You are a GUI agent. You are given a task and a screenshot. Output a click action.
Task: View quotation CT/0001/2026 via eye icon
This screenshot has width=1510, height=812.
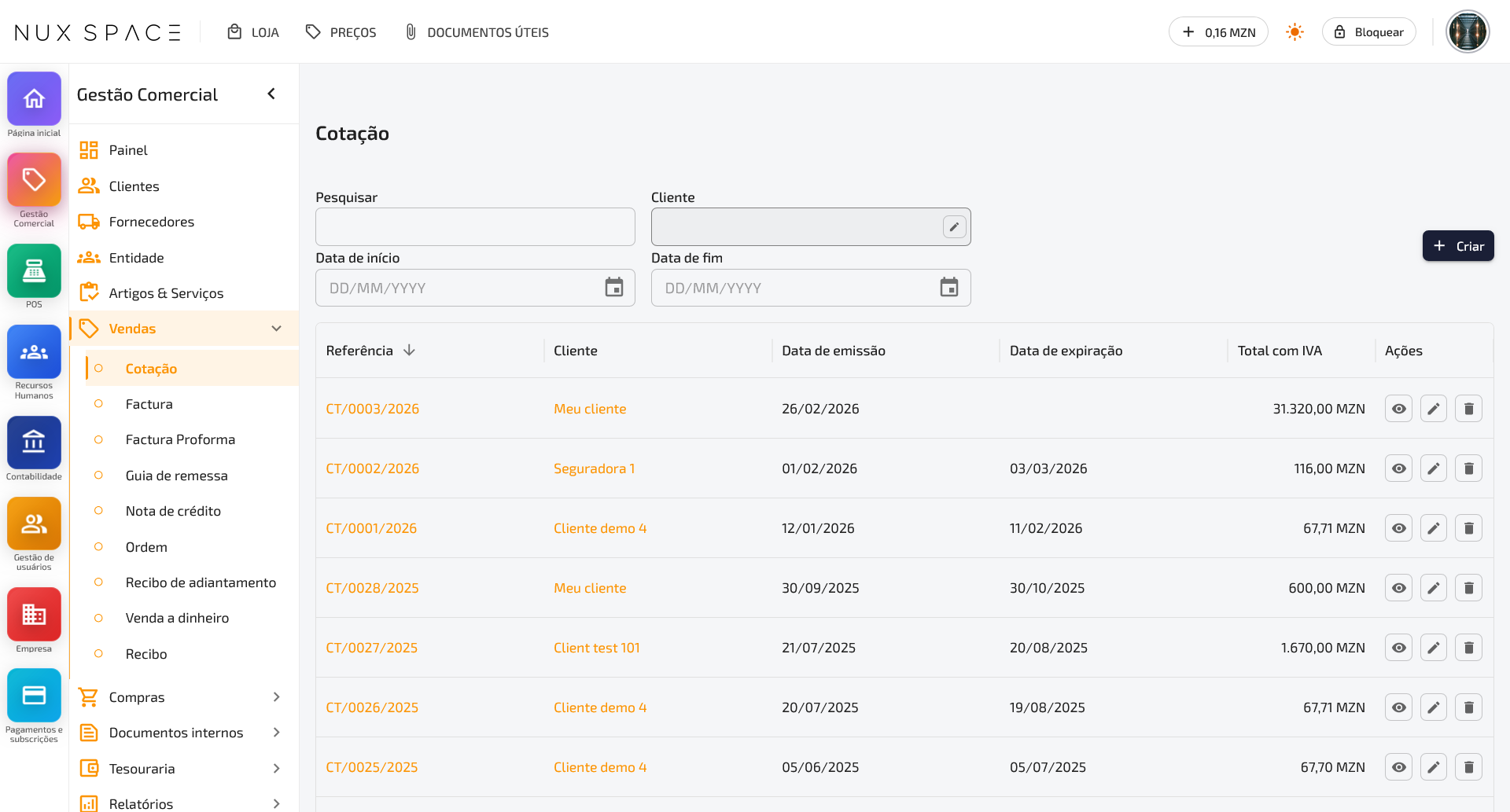pos(1398,528)
